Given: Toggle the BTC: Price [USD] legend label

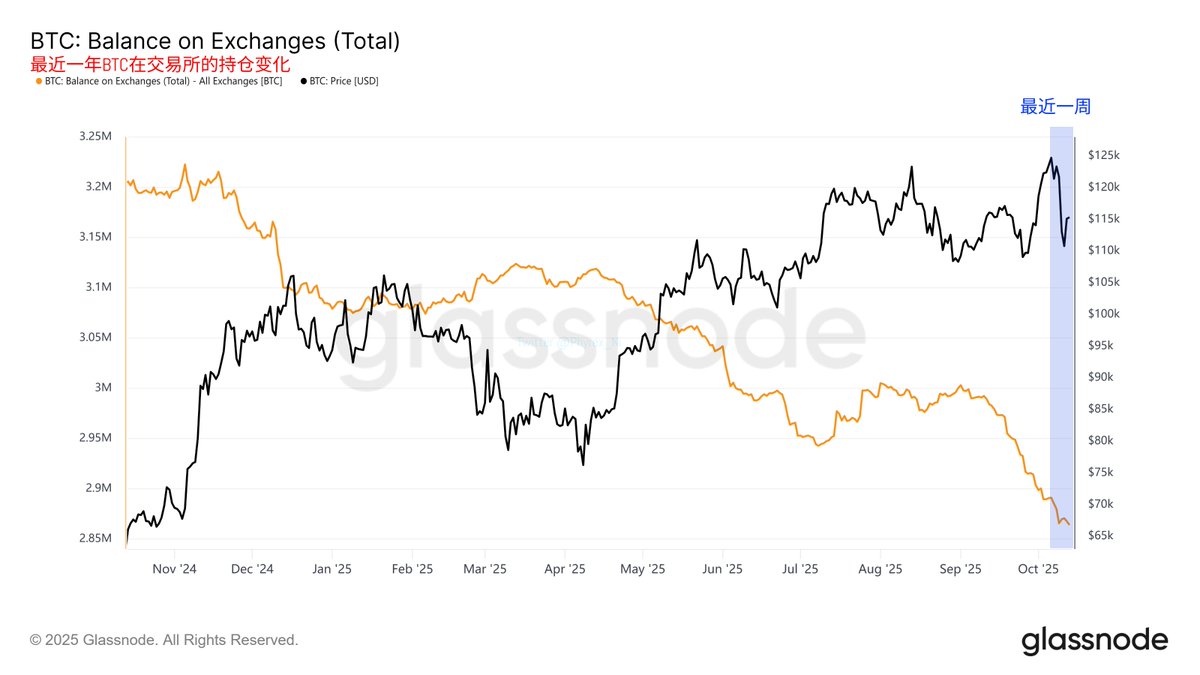Looking at the screenshot, I should (344, 81).
